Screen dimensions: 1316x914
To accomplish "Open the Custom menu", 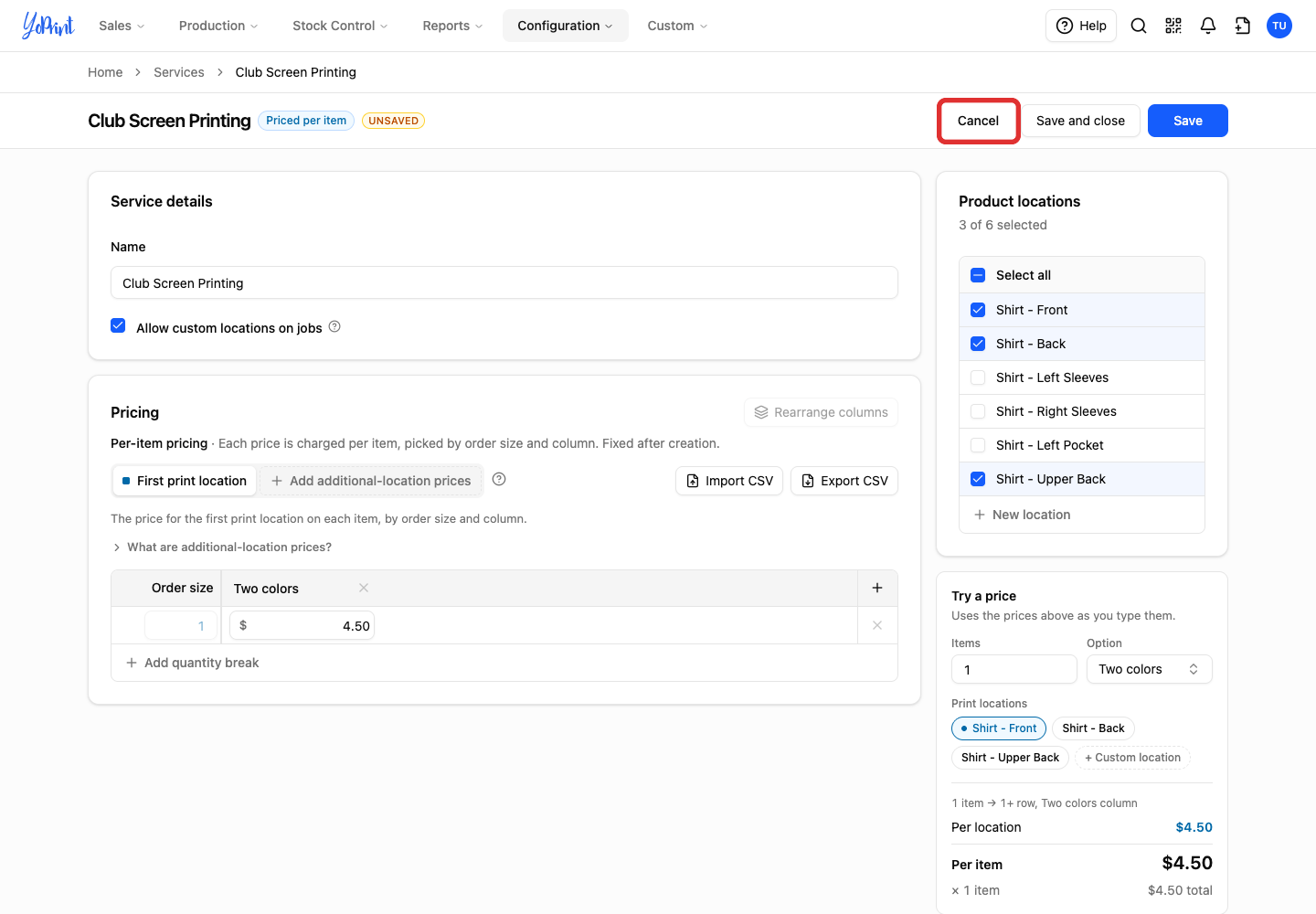I will pyautogui.click(x=677, y=26).
